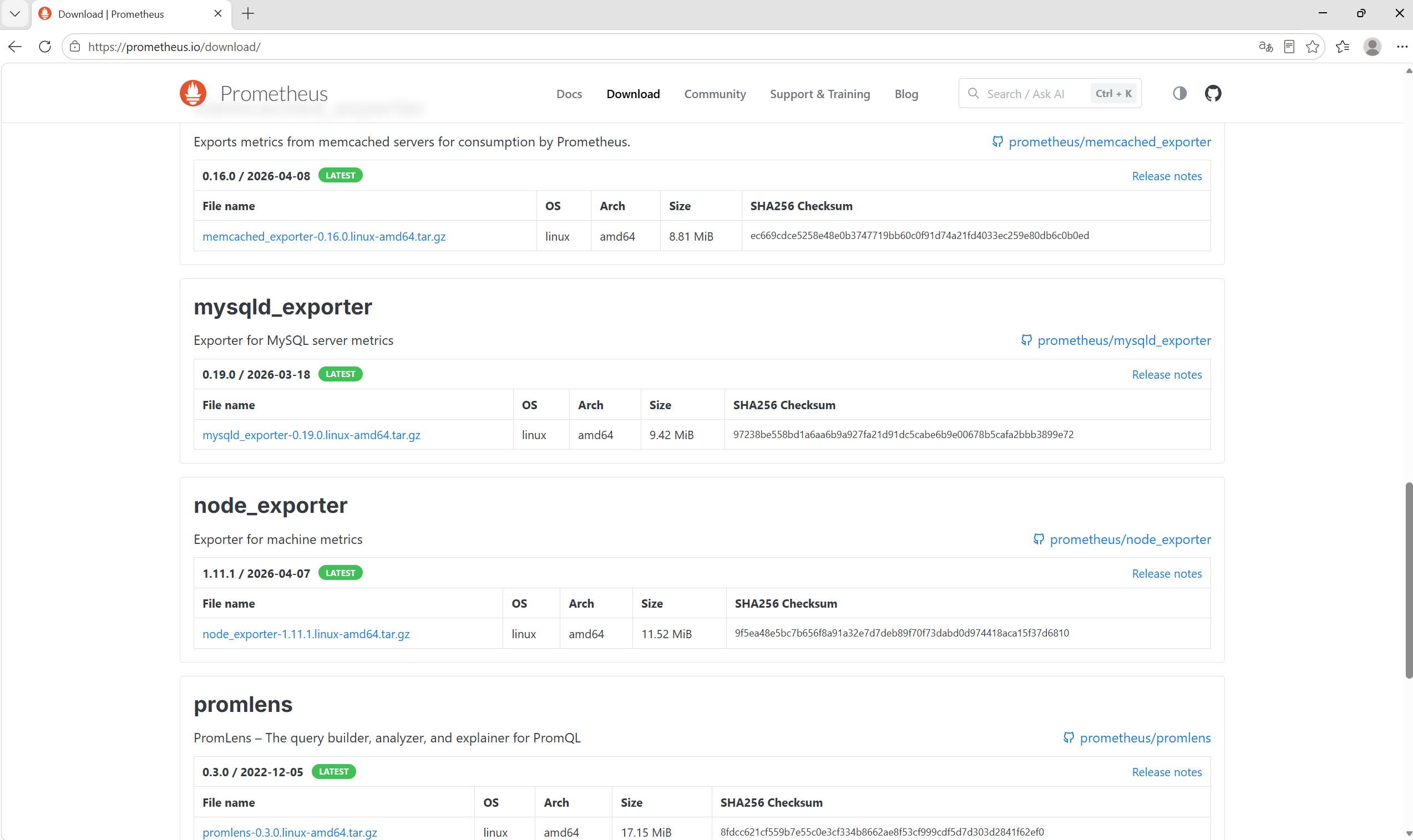
Task: Reload the current page
Action: point(45,47)
